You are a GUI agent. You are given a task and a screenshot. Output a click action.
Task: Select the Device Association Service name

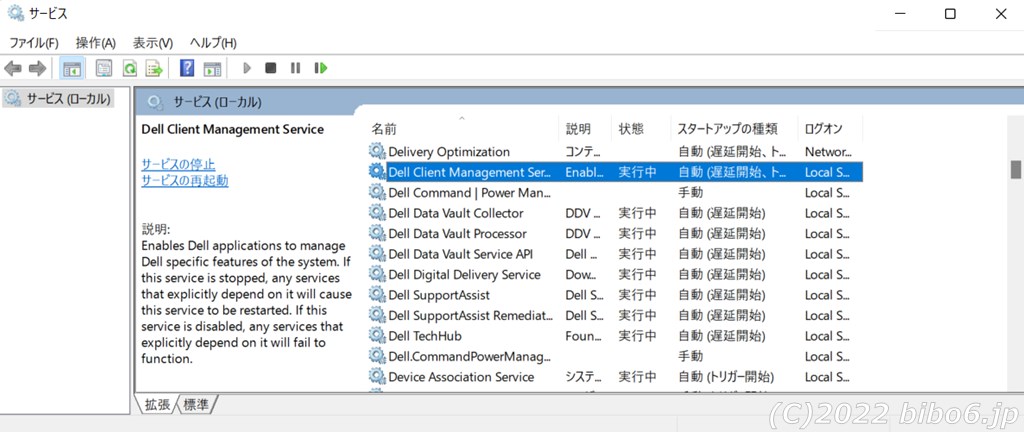[461, 377]
